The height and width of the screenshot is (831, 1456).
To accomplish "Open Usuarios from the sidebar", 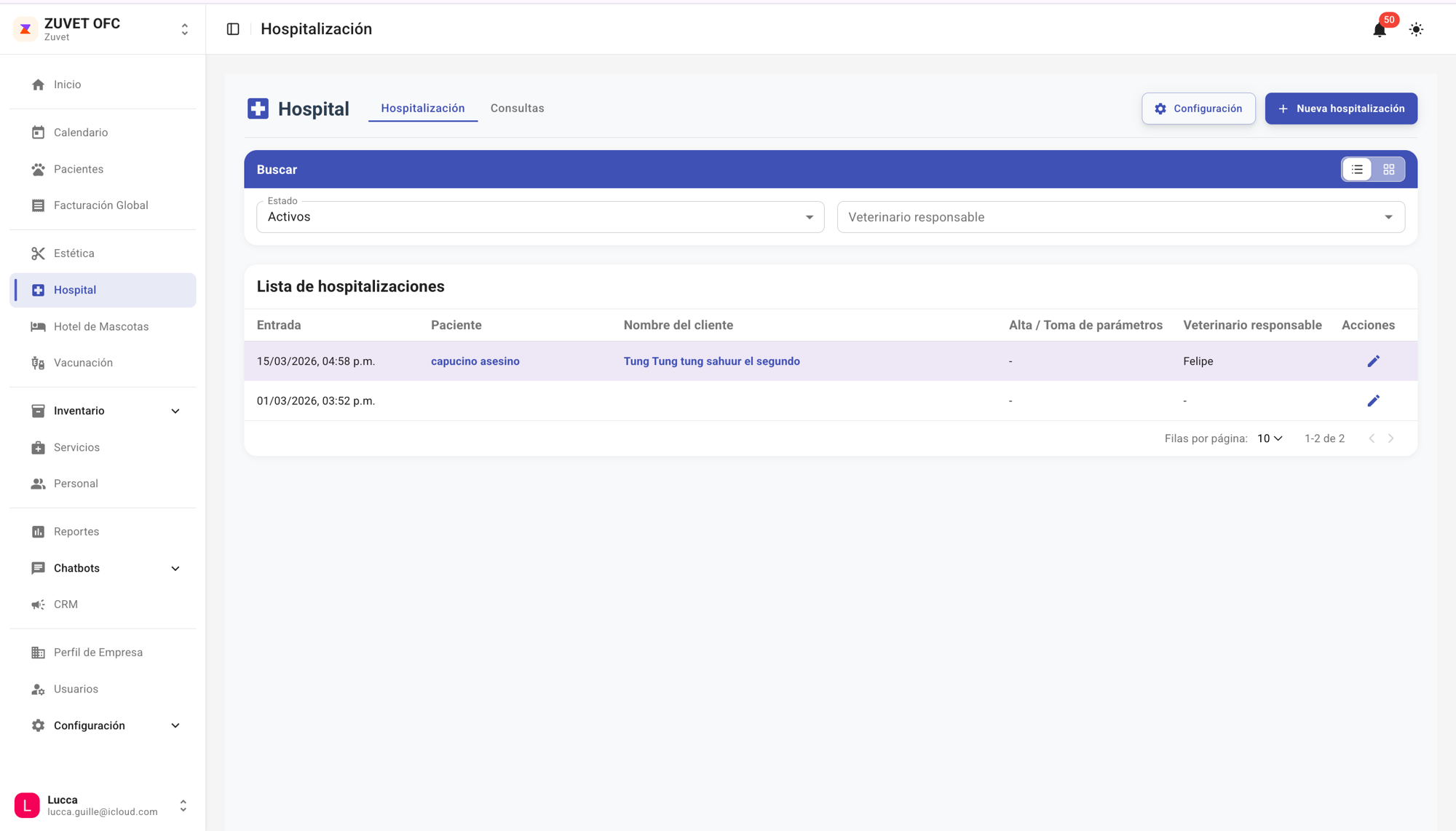I will tap(103, 689).
